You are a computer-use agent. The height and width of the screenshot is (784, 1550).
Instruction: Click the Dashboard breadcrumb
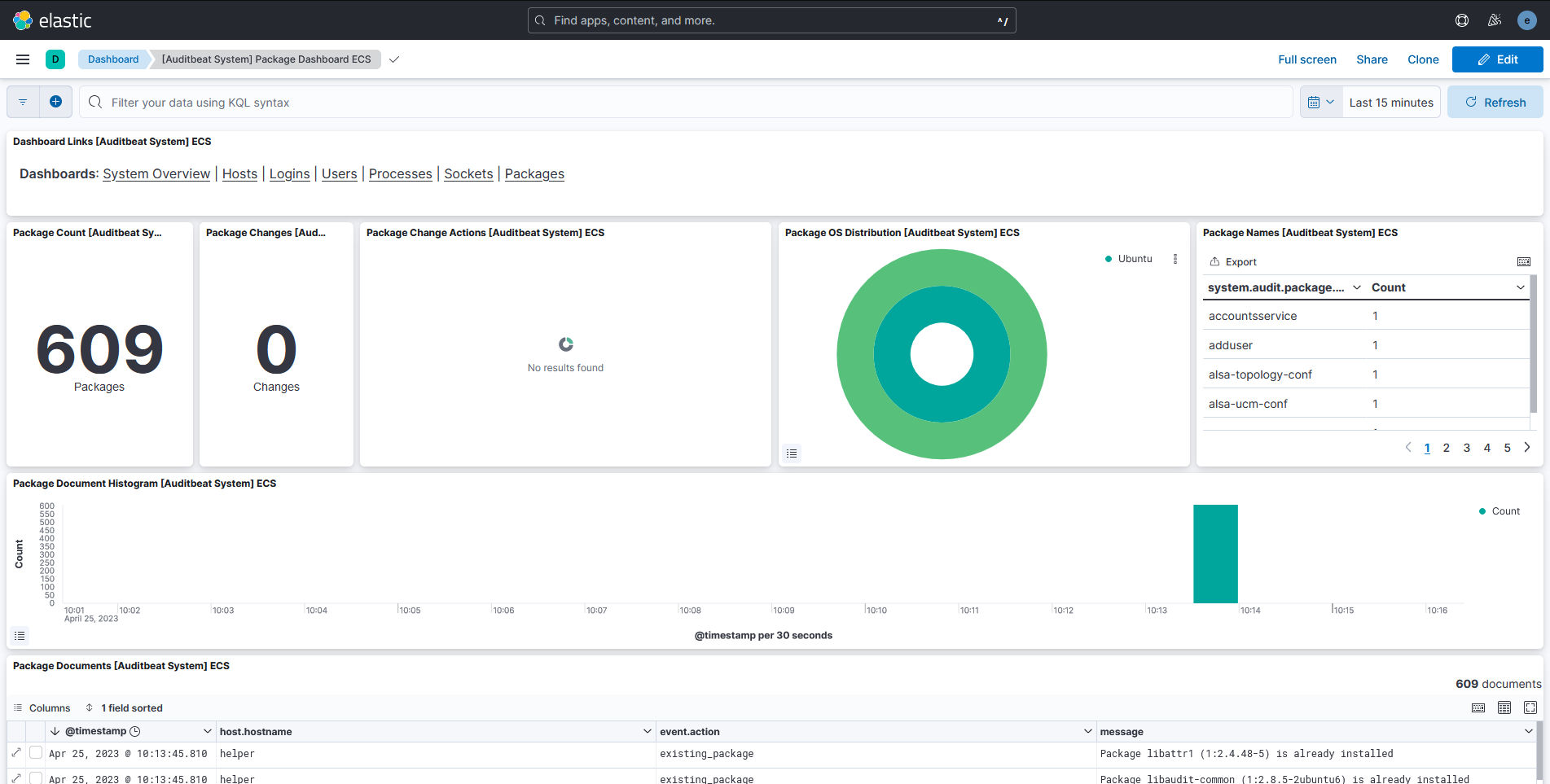(x=113, y=59)
